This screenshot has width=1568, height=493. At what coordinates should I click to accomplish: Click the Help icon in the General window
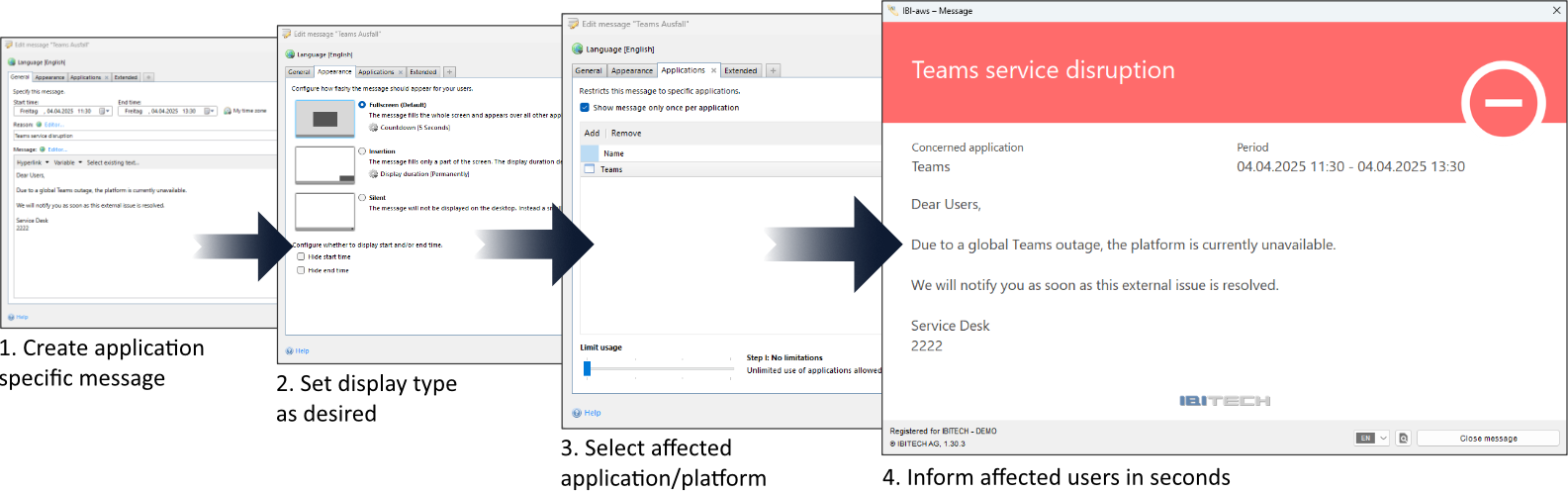pos(11,318)
